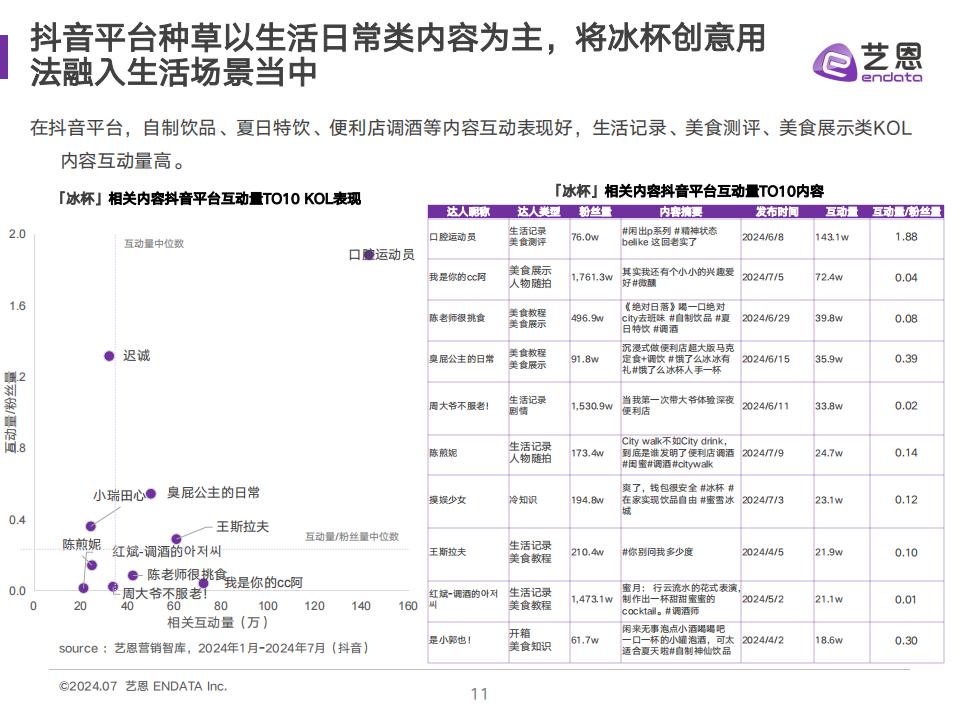The image size is (960, 720).
Task: Select the interaction value 72.4w
Action: 828,277
